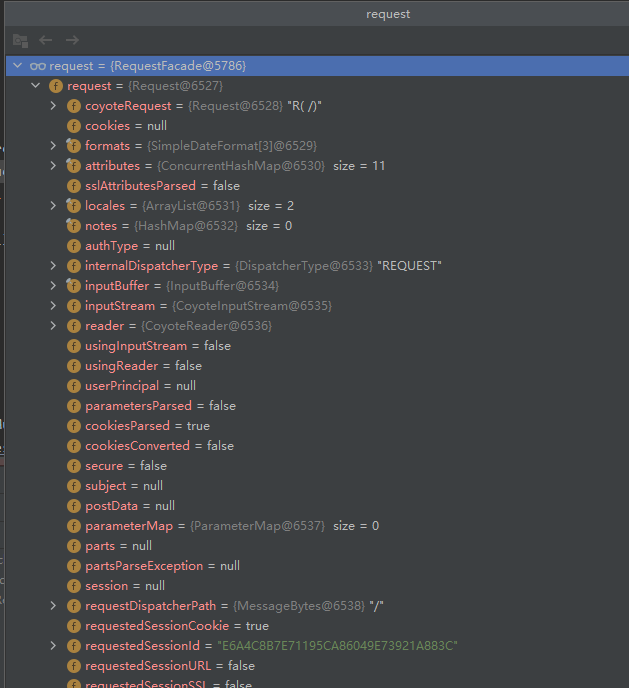Click the field icon next to cookiesConverted
Screen dimensions: 629x688
(74, 446)
